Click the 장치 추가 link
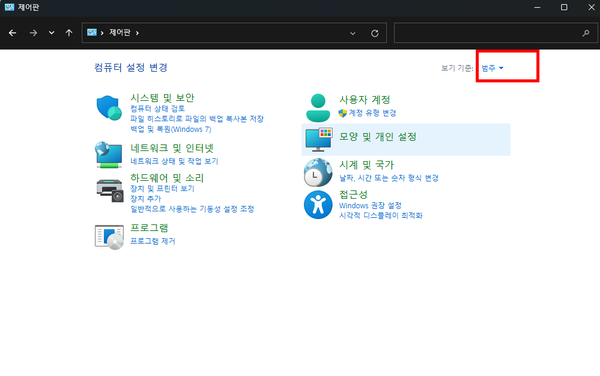The width and height of the screenshot is (600, 376). pyautogui.click(x=146, y=199)
